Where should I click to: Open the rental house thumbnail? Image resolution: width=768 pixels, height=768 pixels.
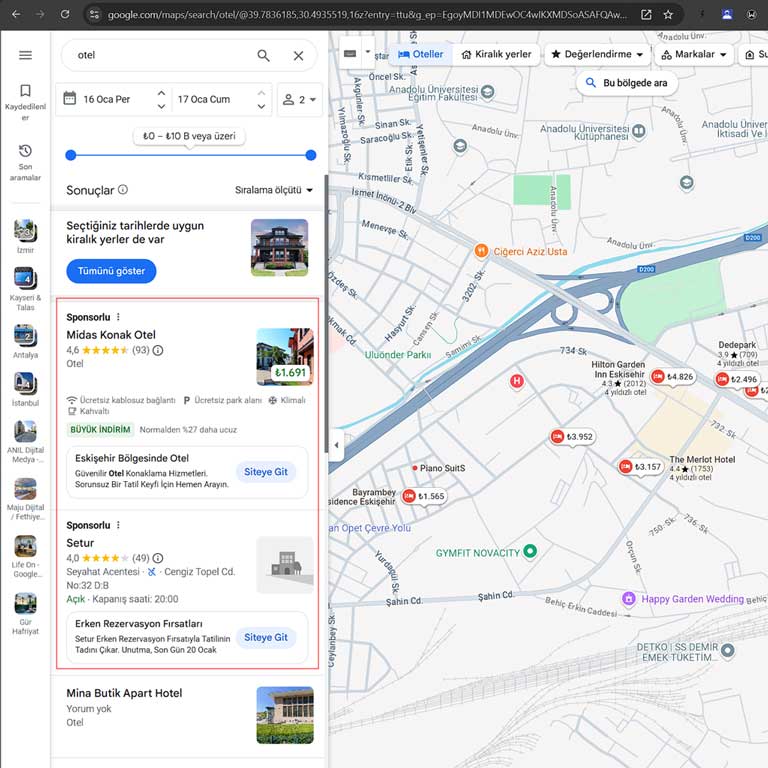[280, 248]
